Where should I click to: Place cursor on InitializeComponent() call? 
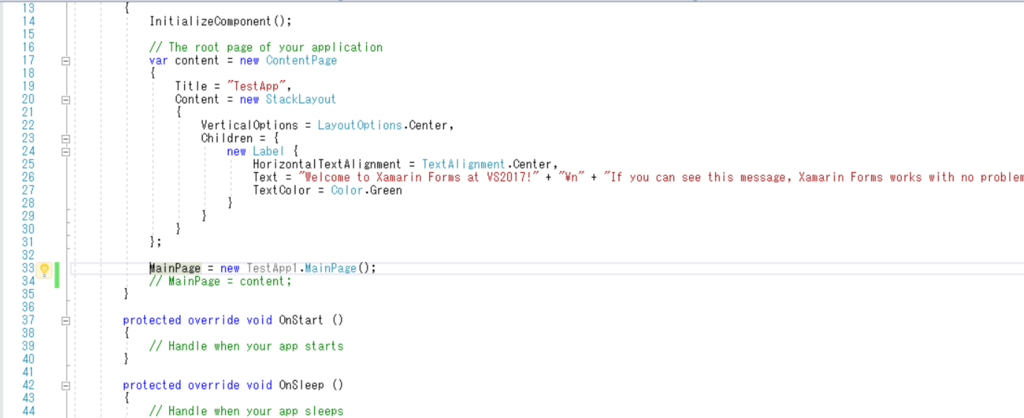click(220, 21)
